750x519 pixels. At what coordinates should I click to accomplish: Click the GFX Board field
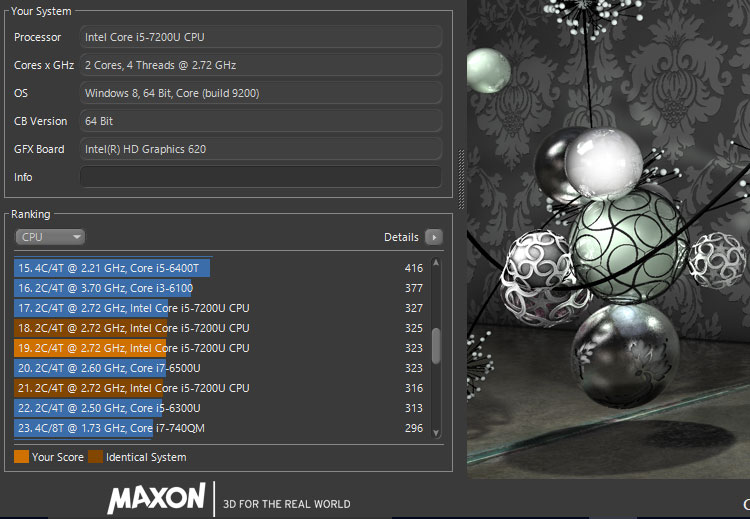coord(261,149)
